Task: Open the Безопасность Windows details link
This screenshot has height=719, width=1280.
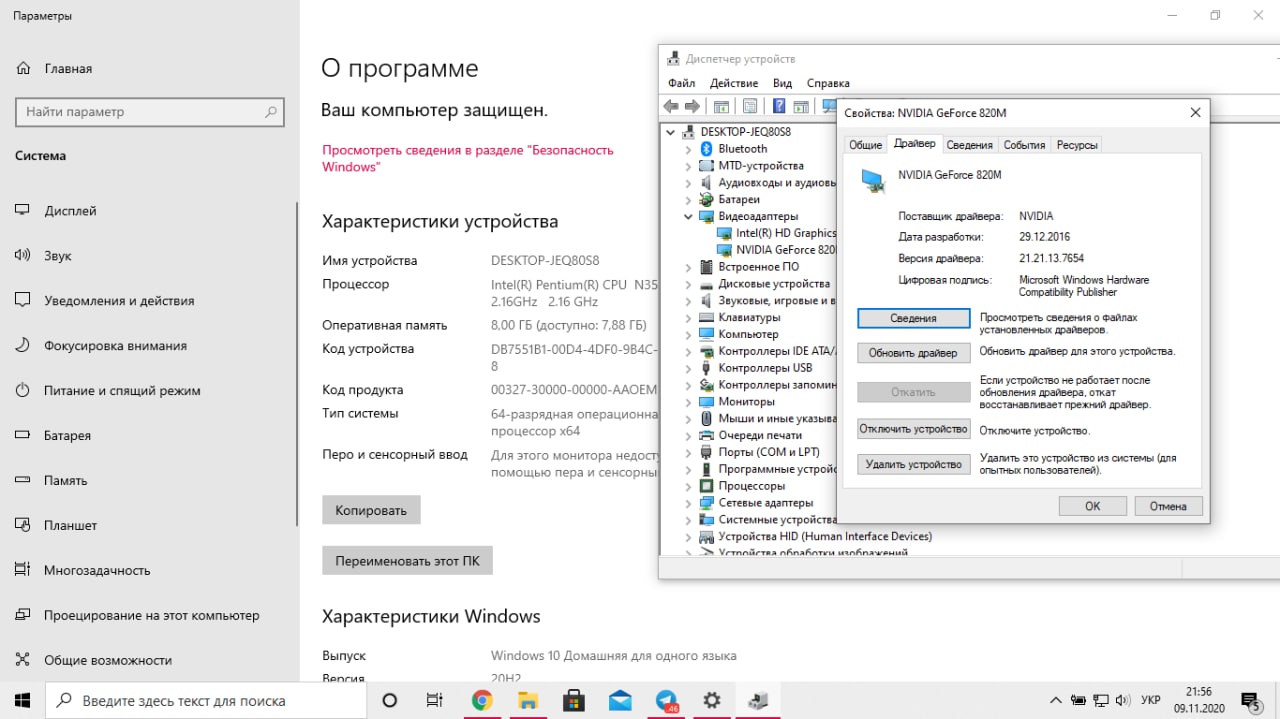Action: 468,158
